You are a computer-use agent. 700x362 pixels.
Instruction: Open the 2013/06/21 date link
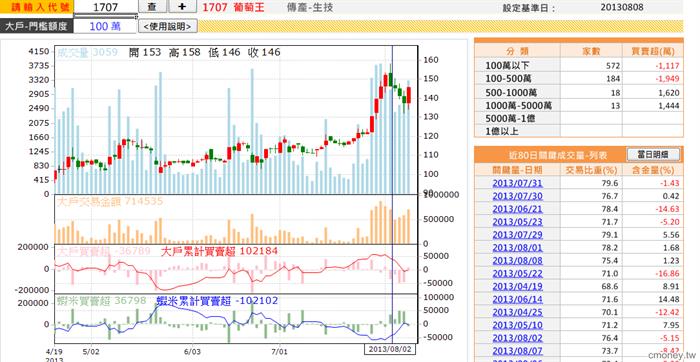[517, 209]
